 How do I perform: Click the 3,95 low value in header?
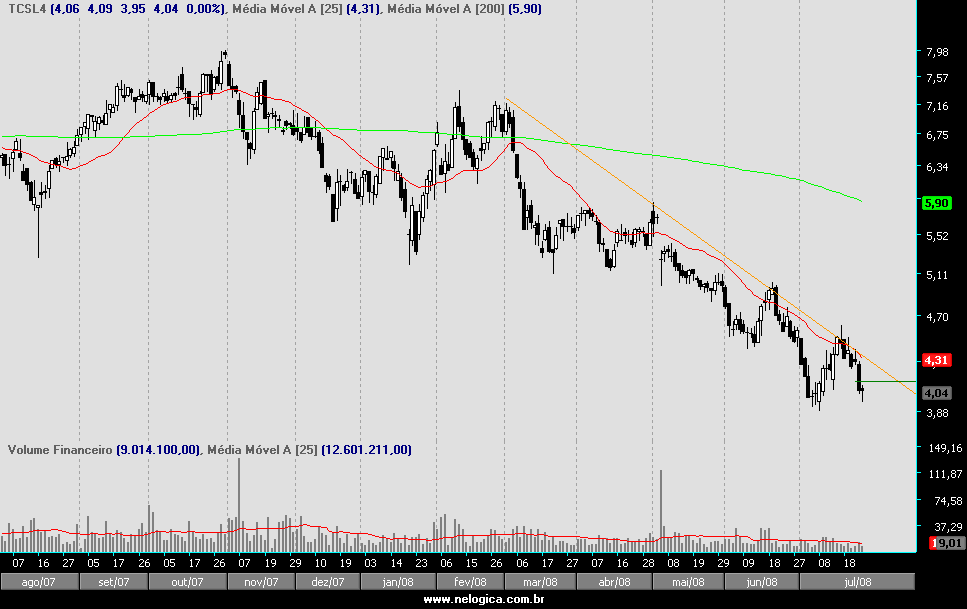pos(133,9)
